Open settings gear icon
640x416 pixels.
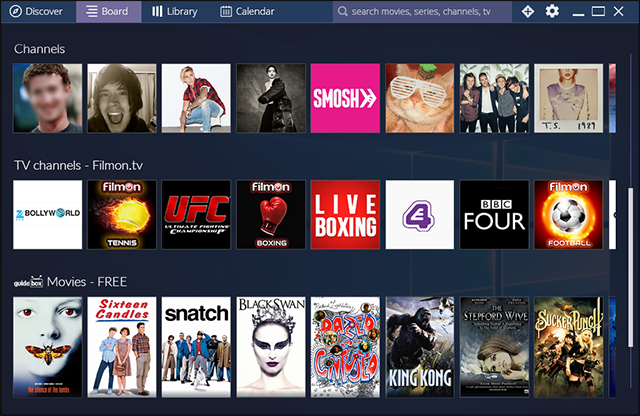[552, 11]
